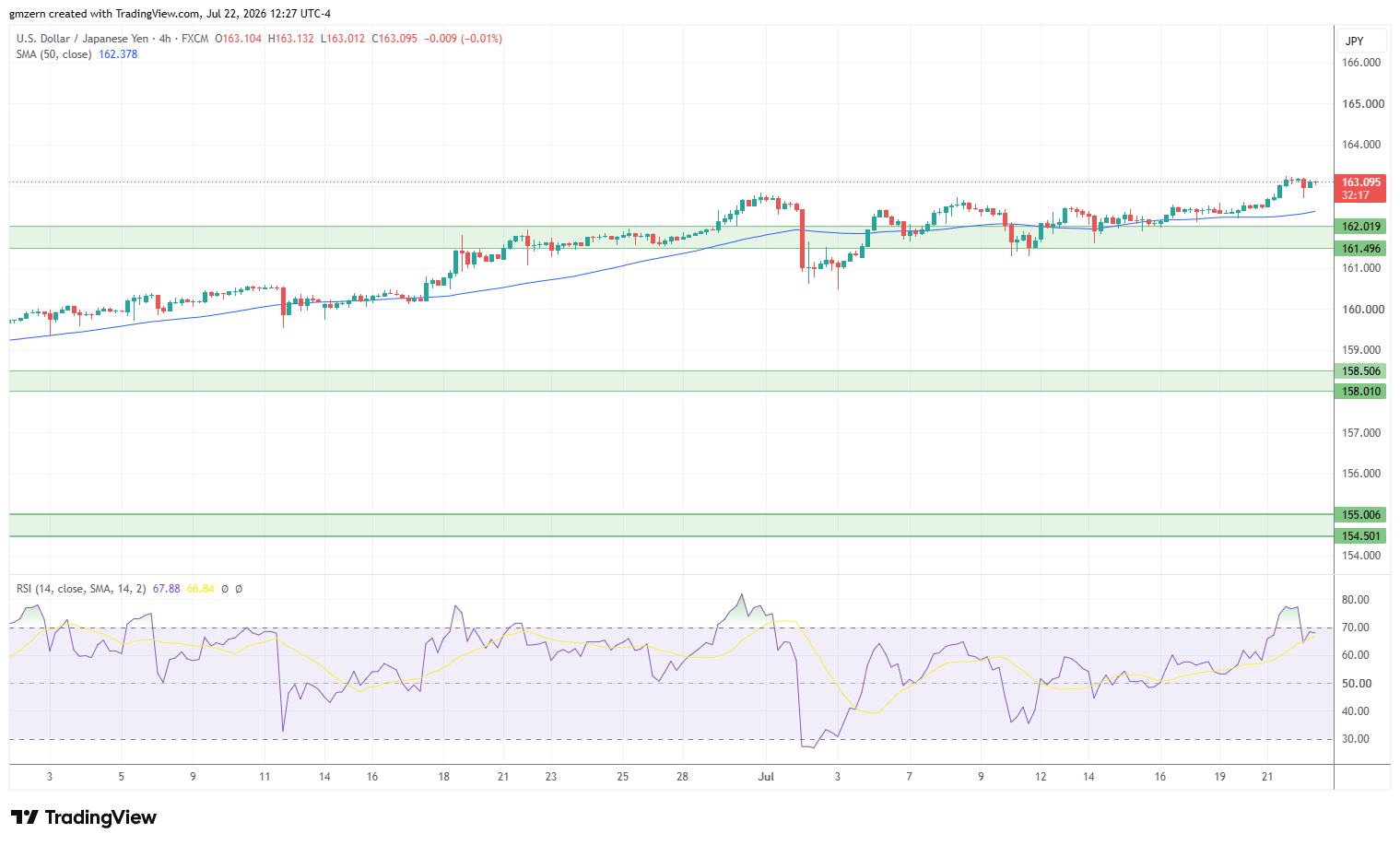Select the RSI (14, close, SMA, 14, 2) legend
This screenshot has width=1400, height=845.
(x=81, y=589)
